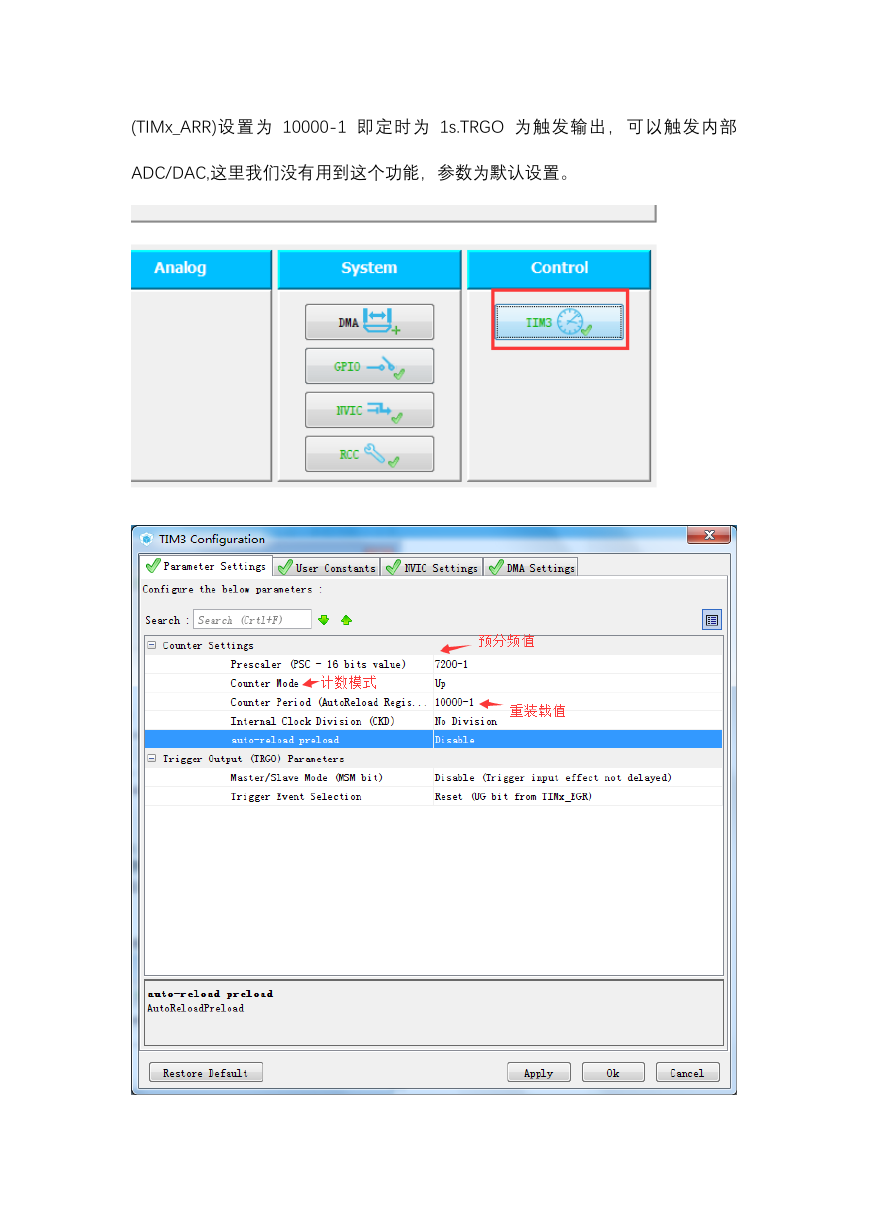Click the Restore Default button

tap(206, 1073)
